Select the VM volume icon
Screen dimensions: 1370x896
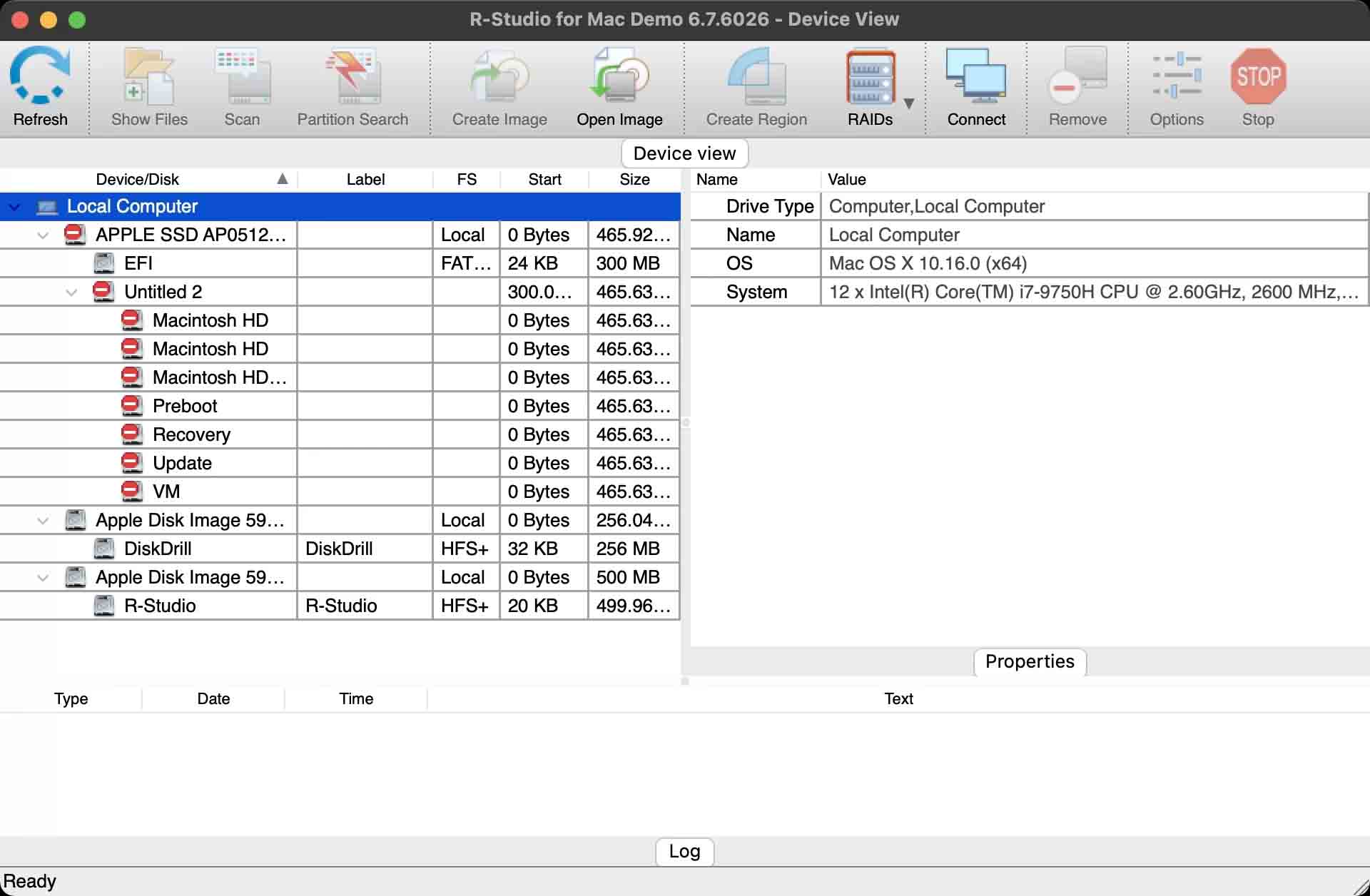[x=132, y=492]
